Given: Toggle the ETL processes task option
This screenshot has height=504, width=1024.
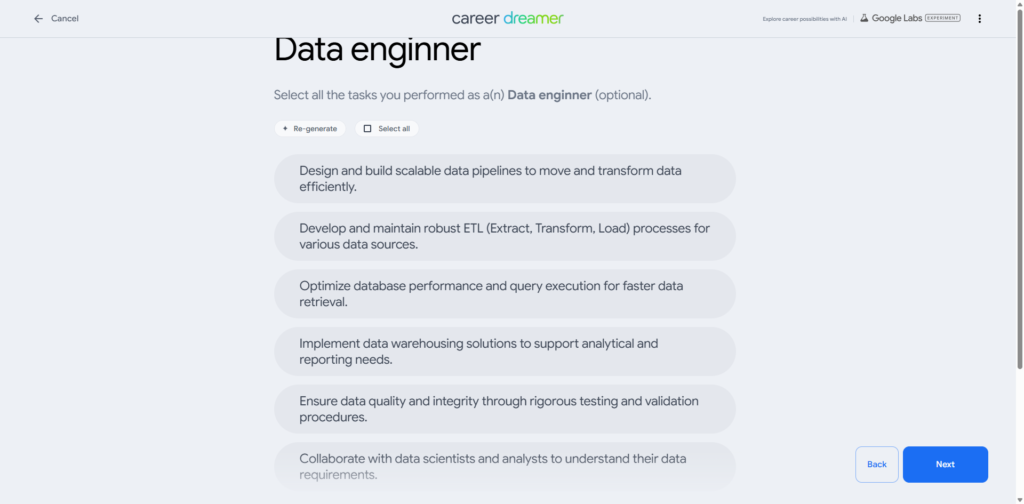Looking at the screenshot, I should (x=504, y=236).
